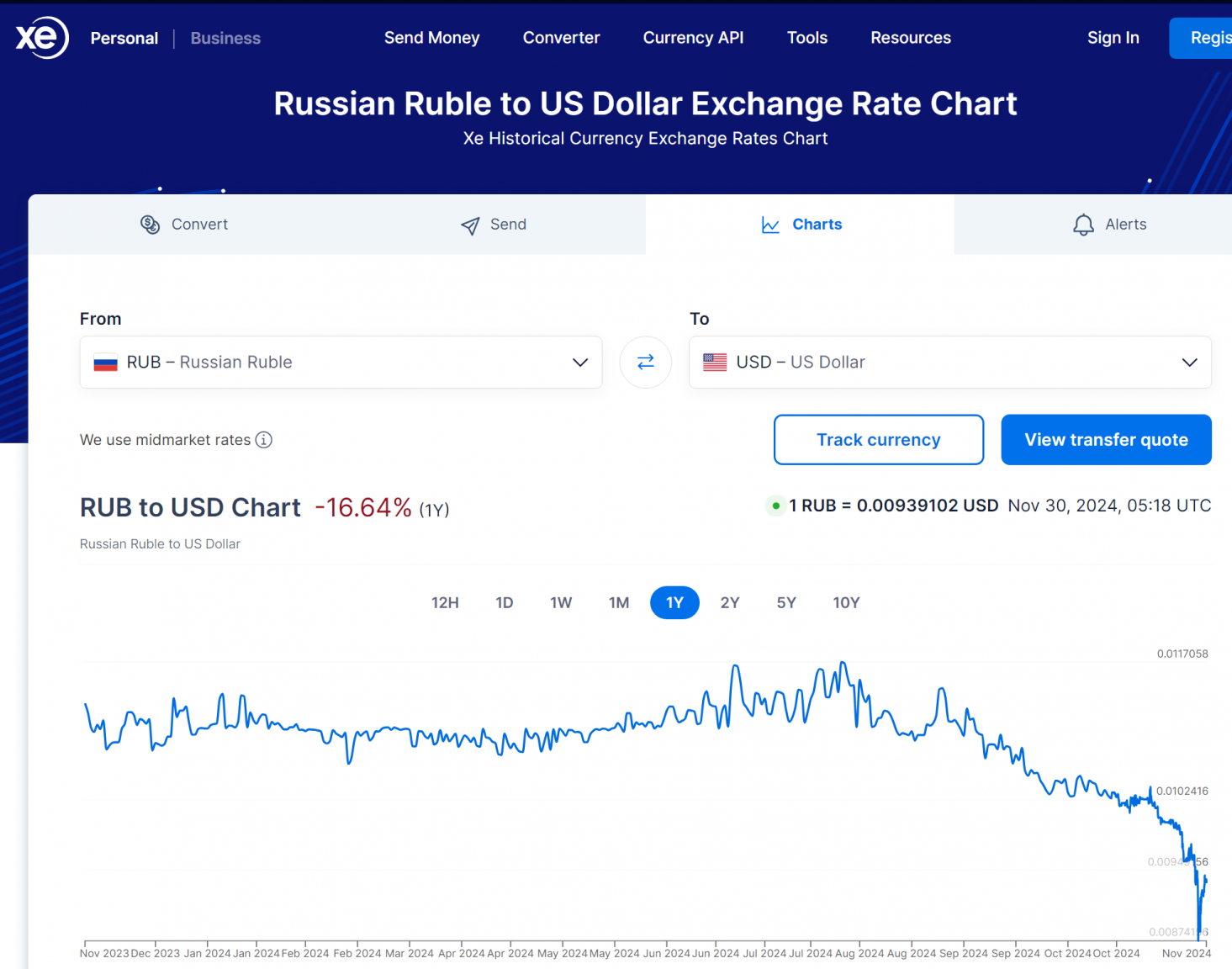Viewport: 1232px width, 969px height.
Task: Select the 1M time range
Action: pyautogui.click(x=619, y=603)
